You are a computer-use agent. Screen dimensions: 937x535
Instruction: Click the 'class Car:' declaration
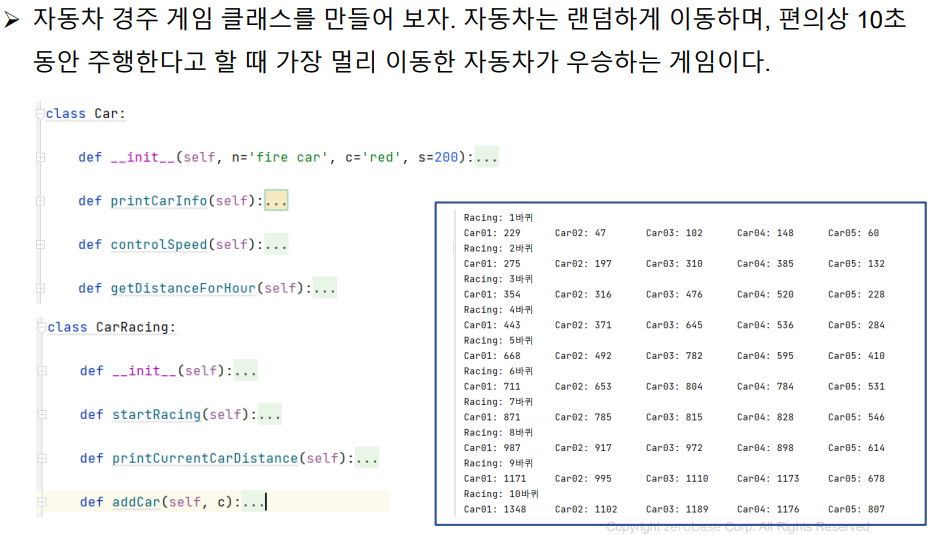pos(85,114)
